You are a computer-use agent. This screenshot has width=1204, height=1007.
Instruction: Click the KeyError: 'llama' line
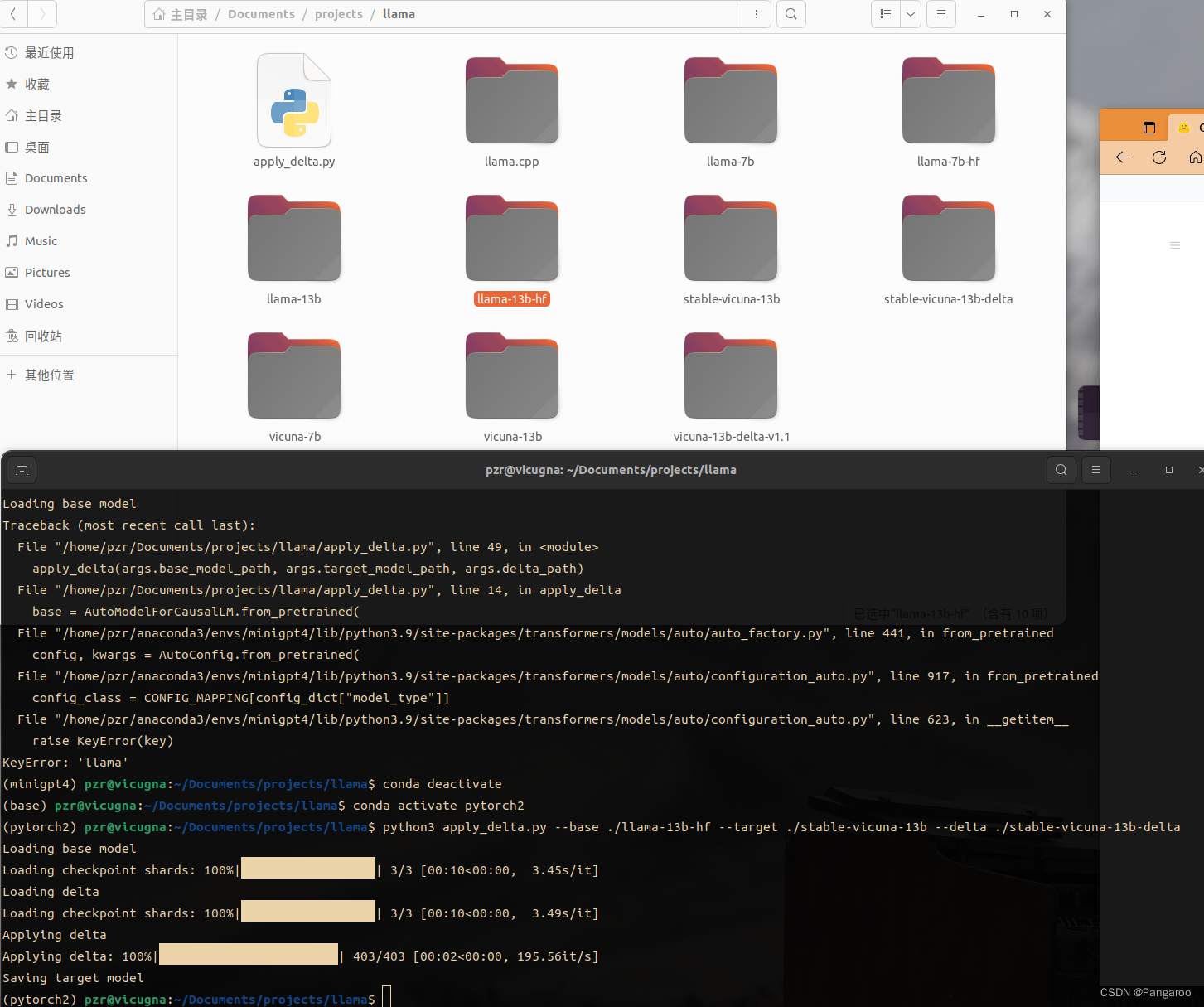coord(65,763)
